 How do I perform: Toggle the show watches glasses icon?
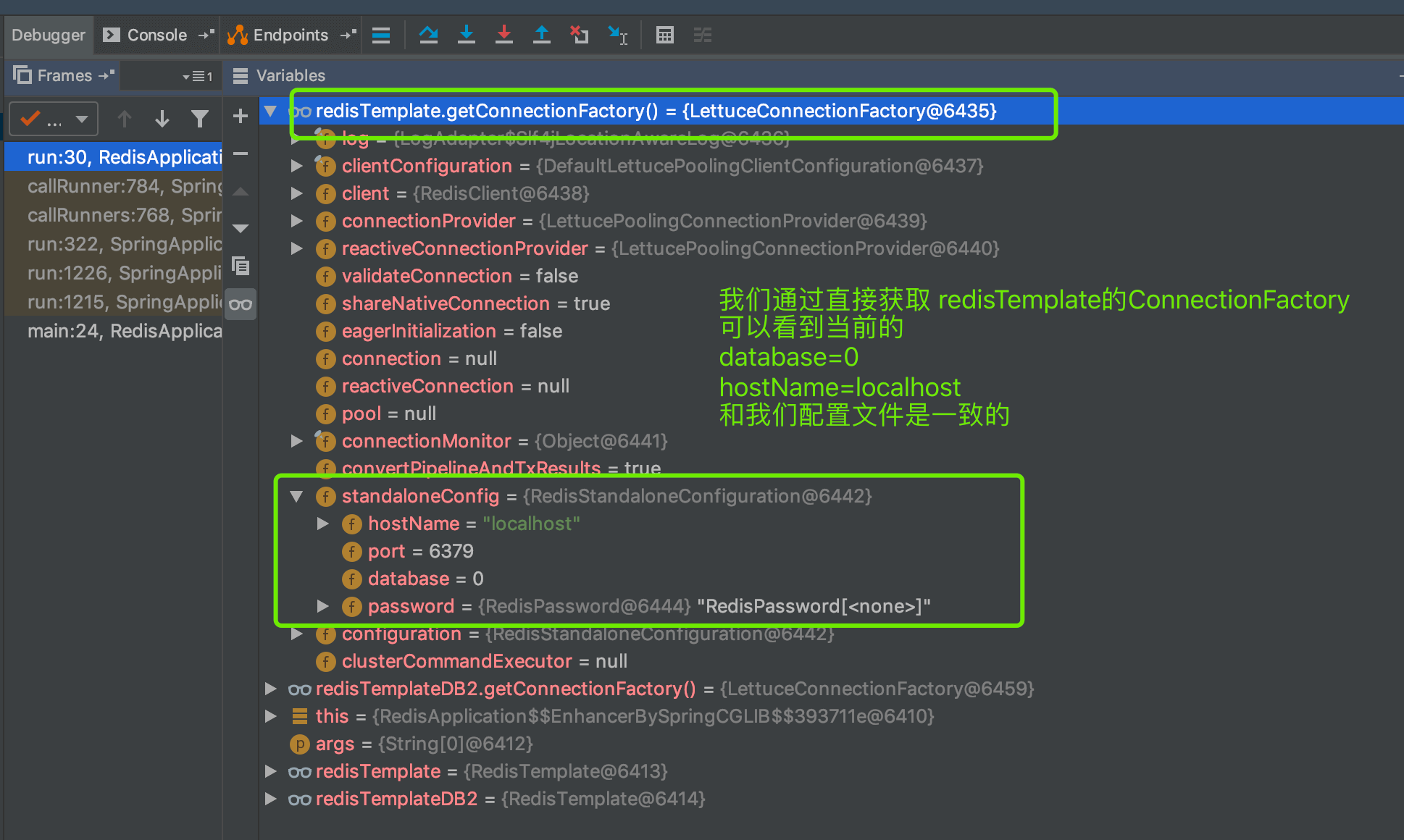tap(241, 304)
